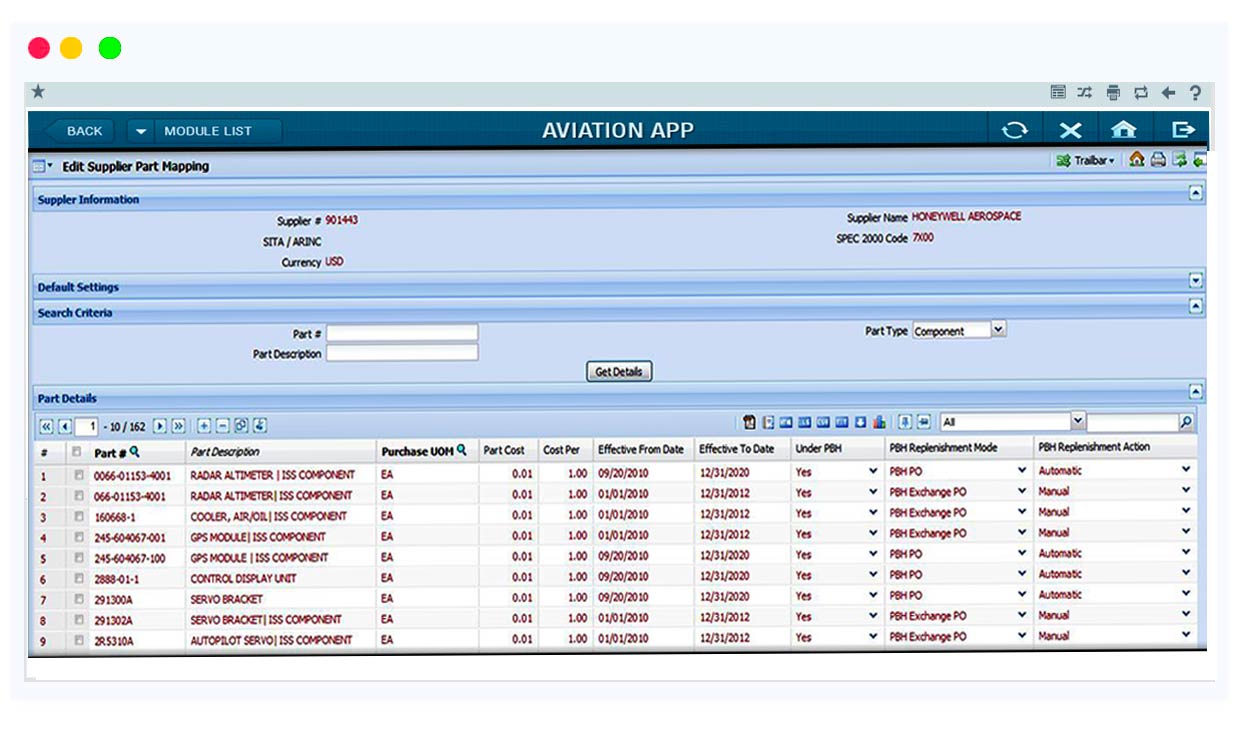Open the page menu icon beside Edit Supplier Part Mapping
The height and width of the screenshot is (732, 1250).
(x=42, y=166)
